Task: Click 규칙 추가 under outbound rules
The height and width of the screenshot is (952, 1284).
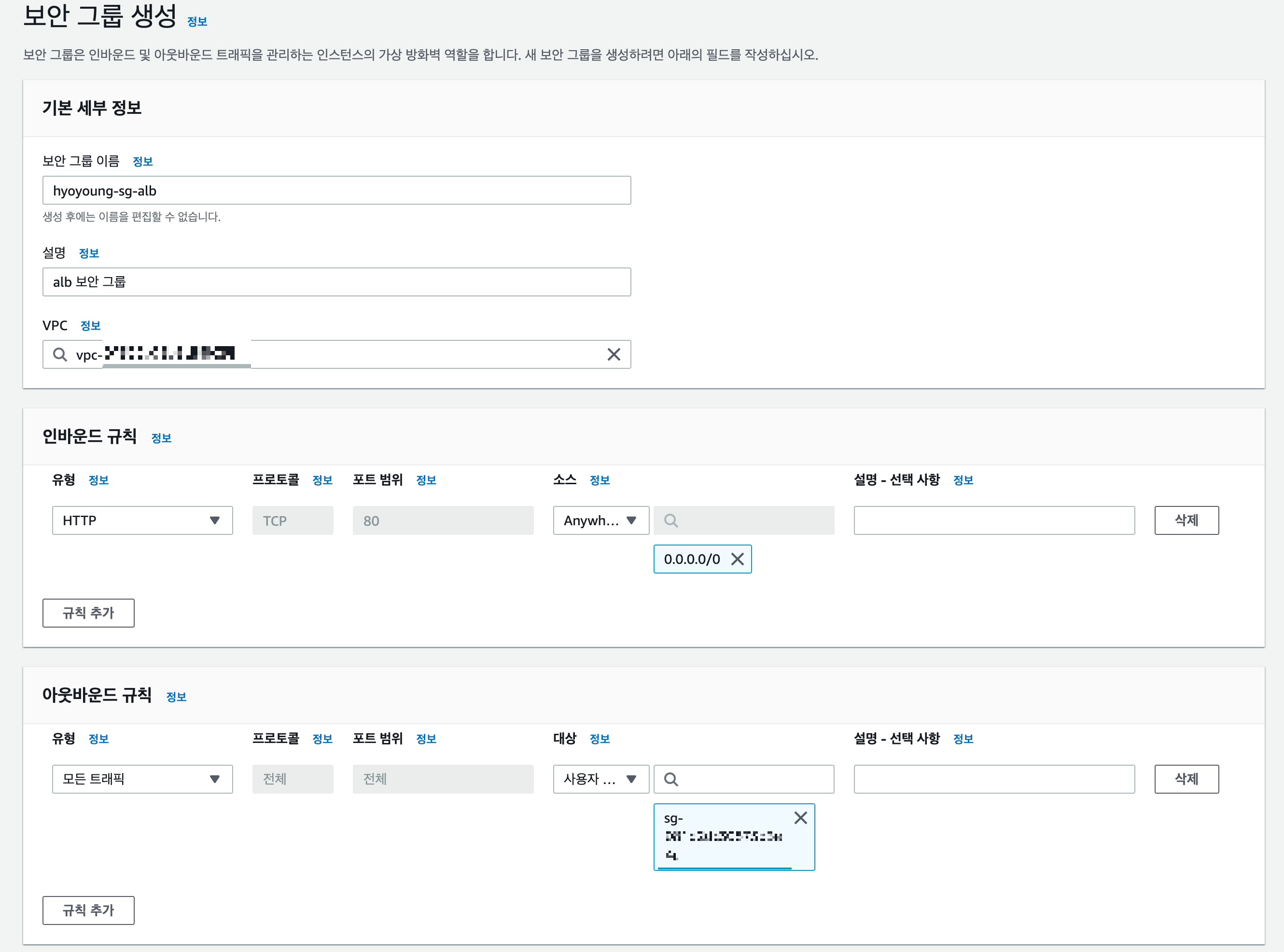Action: click(x=88, y=910)
